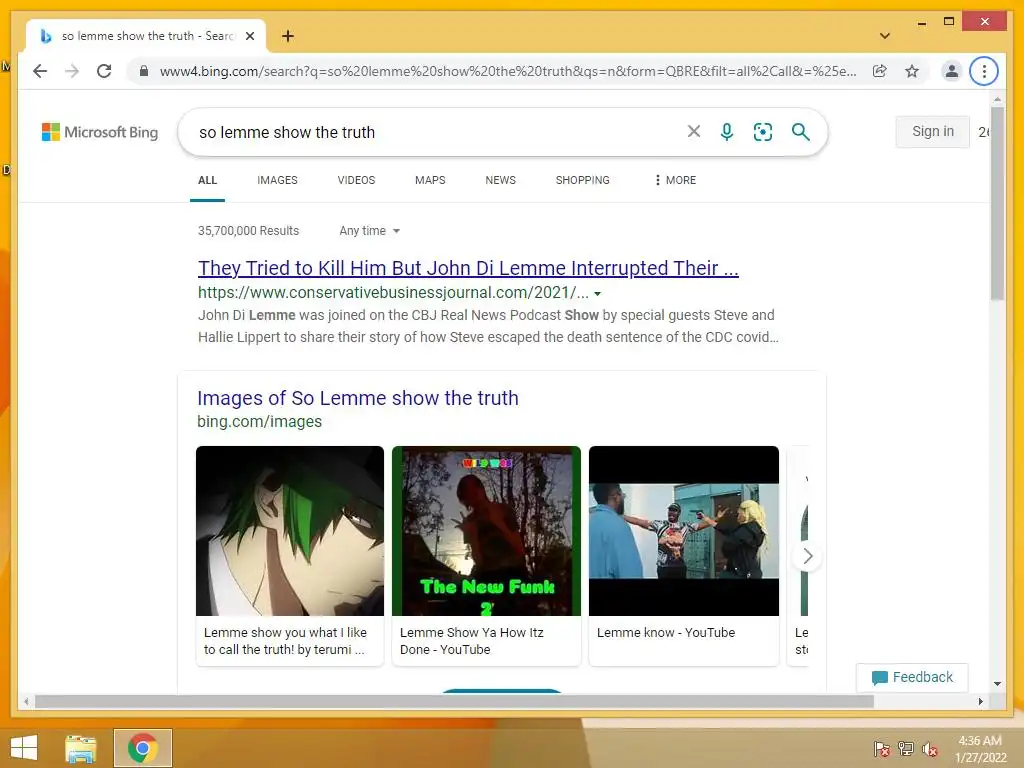
Task: Go to the Microsoft Bing logo home
Action: 100,132
